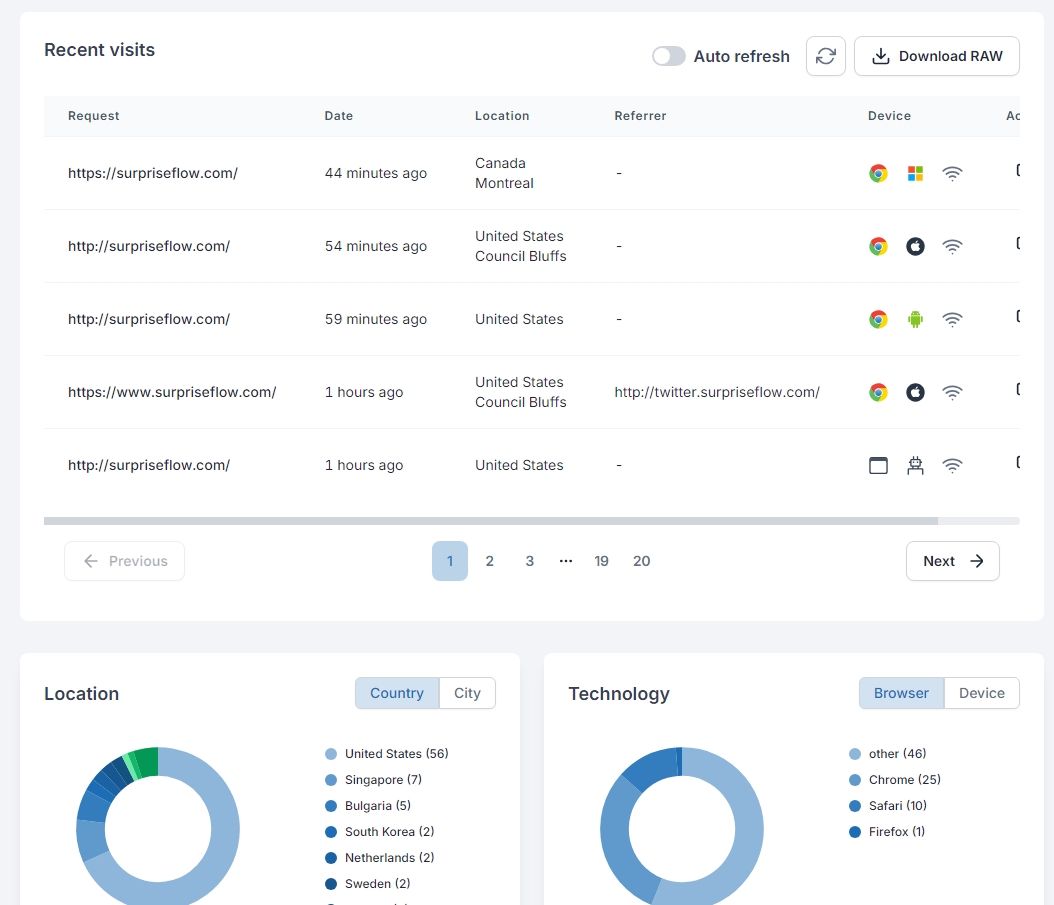Click Android icon in the 59 minutes ago row
Image resolution: width=1054 pixels, height=905 pixels.
[915, 319]
